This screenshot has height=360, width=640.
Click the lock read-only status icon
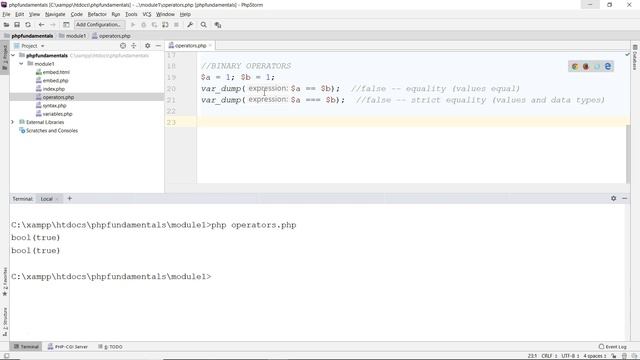click(x=613, y=356)
